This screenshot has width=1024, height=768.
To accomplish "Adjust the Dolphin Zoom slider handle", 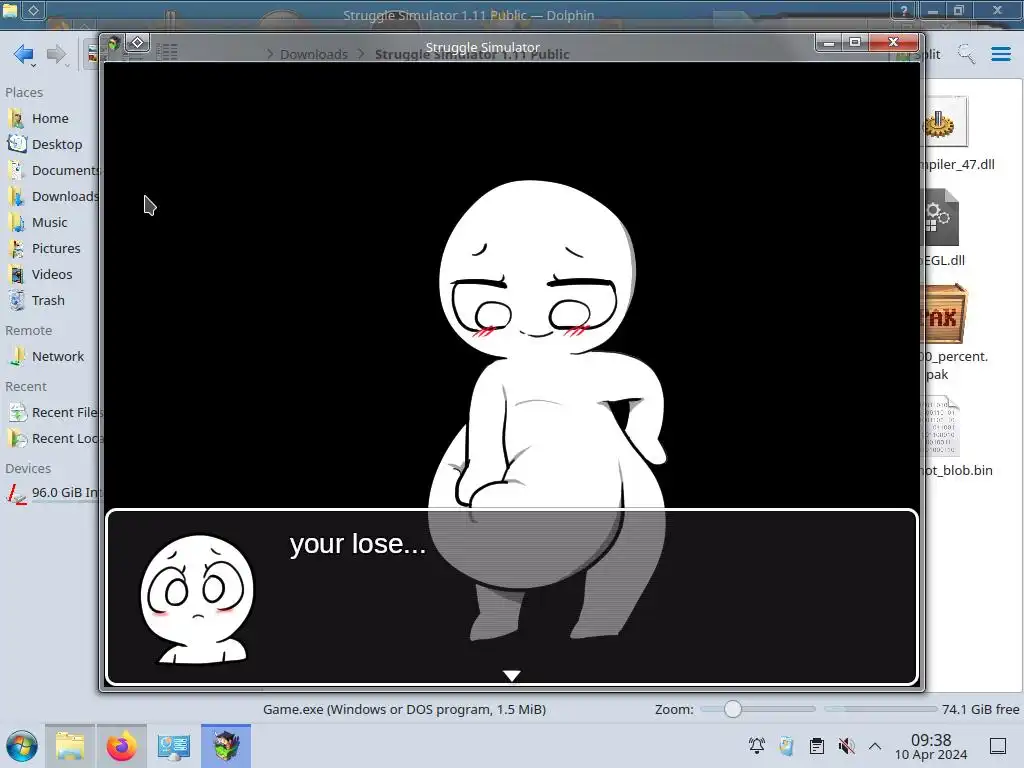I will pyautogui.click(x=733, y=709).
